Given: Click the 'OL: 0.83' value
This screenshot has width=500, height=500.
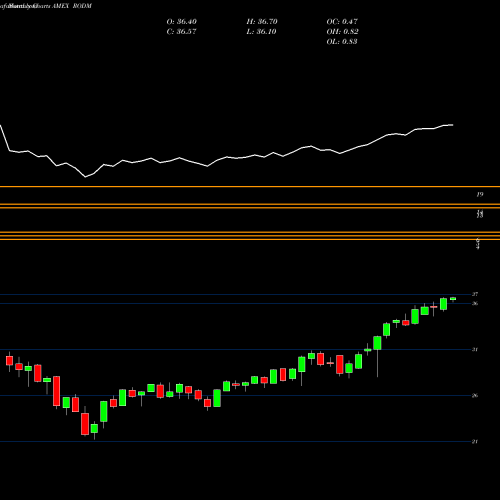Looking at the screenshot, I should click(342, 42).
